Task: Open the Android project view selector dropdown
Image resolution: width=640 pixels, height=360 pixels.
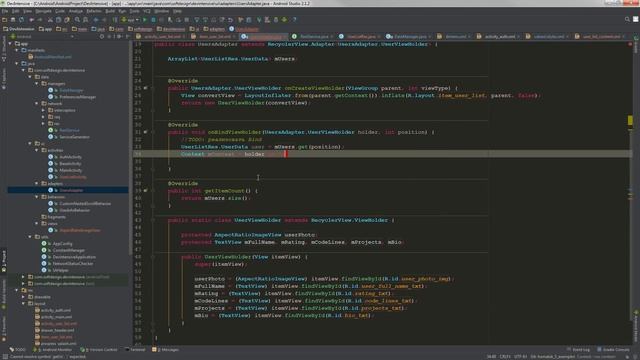Action: coord(42,36)
